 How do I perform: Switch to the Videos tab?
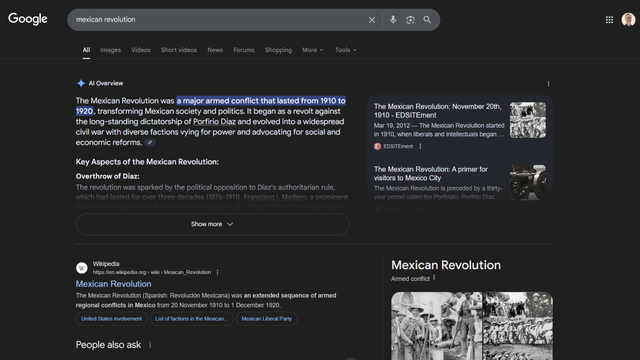141,50
